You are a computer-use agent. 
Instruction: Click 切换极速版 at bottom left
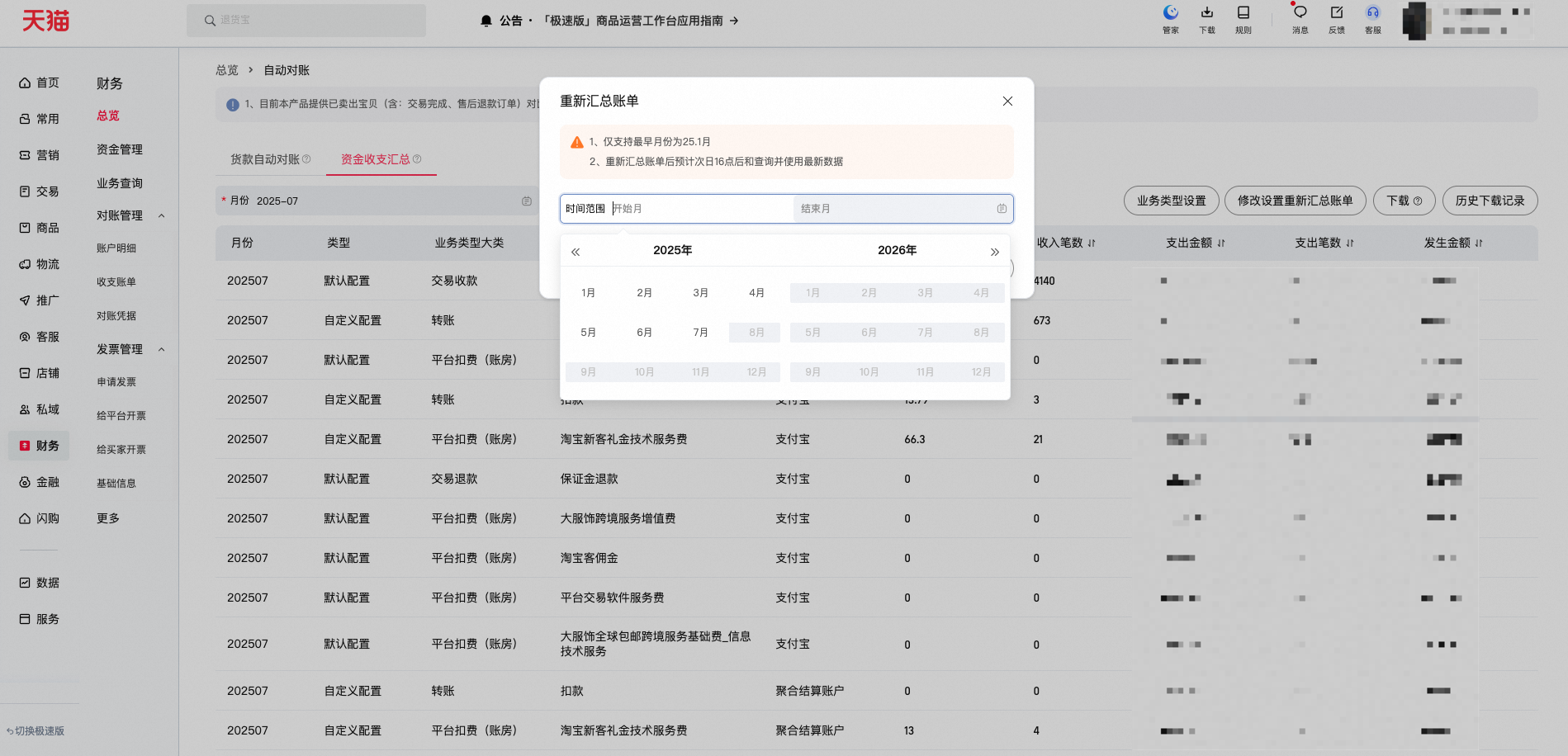tap(36, 731)
